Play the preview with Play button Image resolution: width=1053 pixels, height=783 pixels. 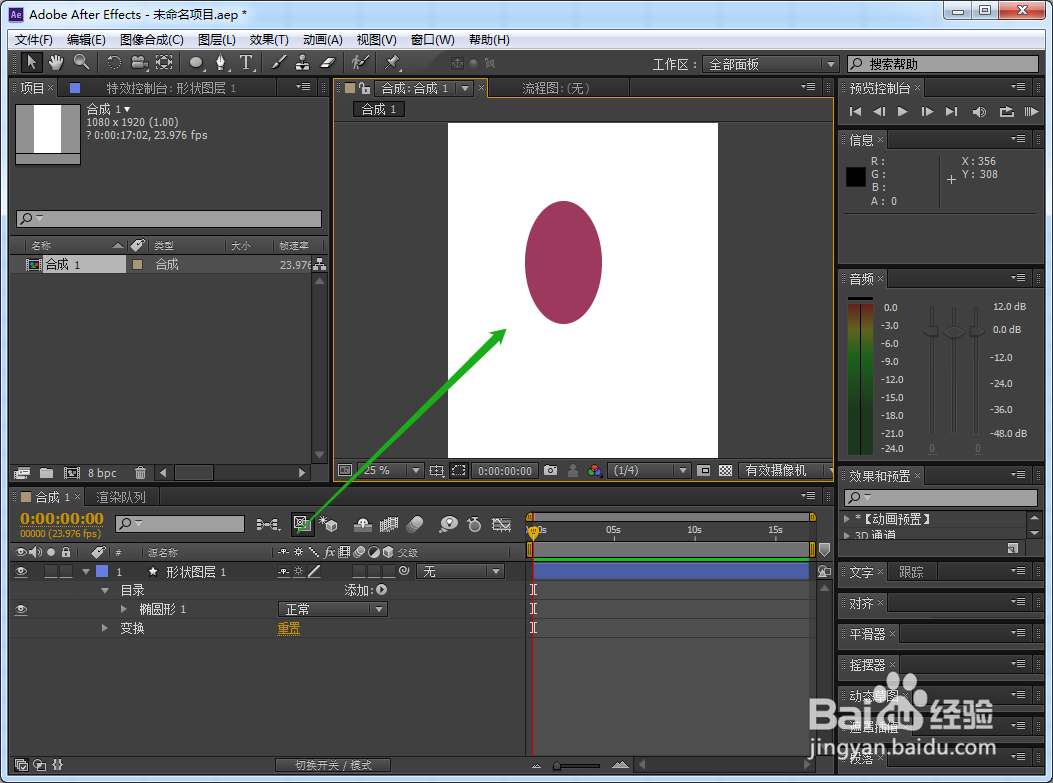[903, 111]
